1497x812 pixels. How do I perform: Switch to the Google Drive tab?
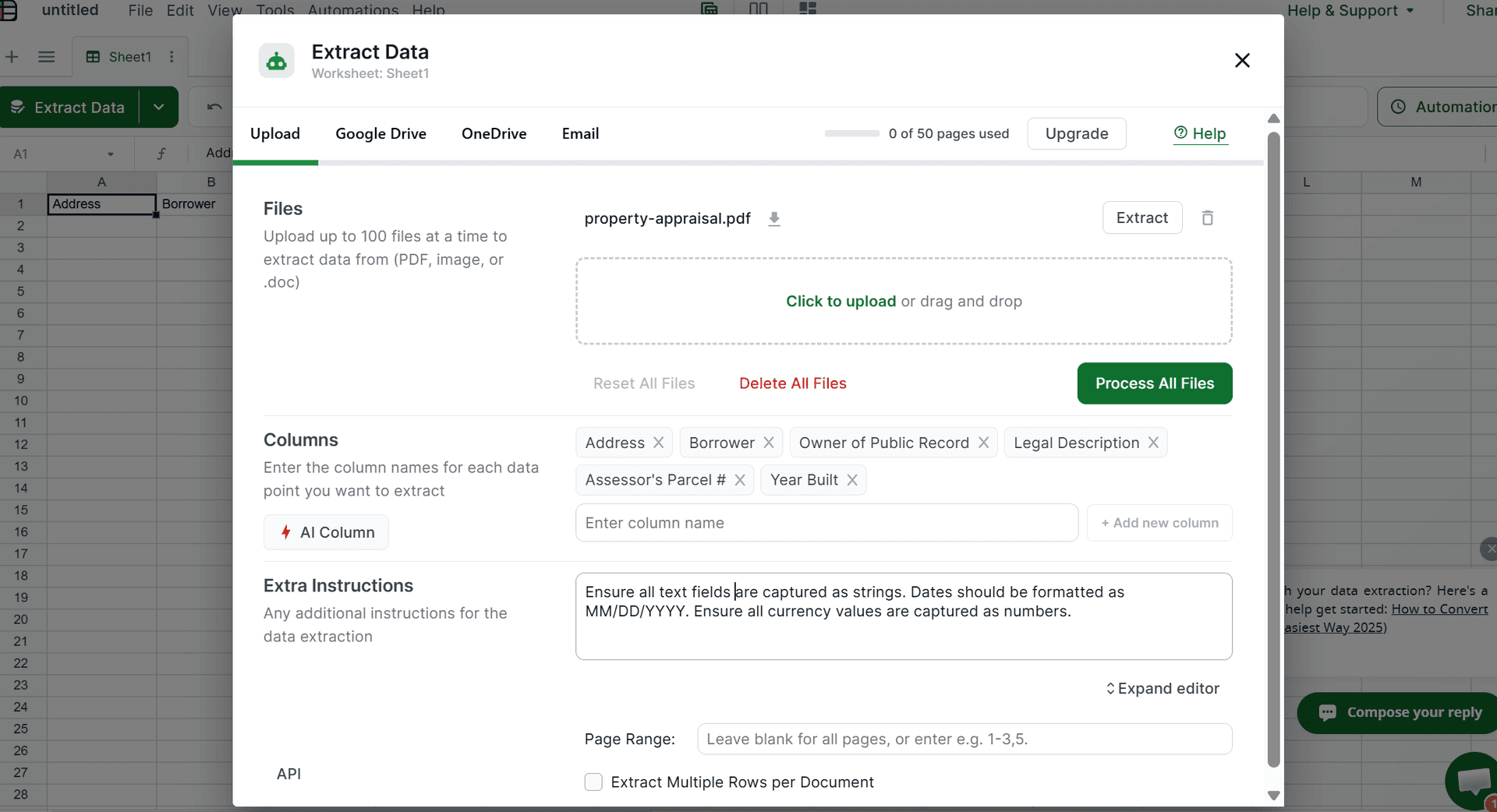pyautogui.click(x=380, y=133)
